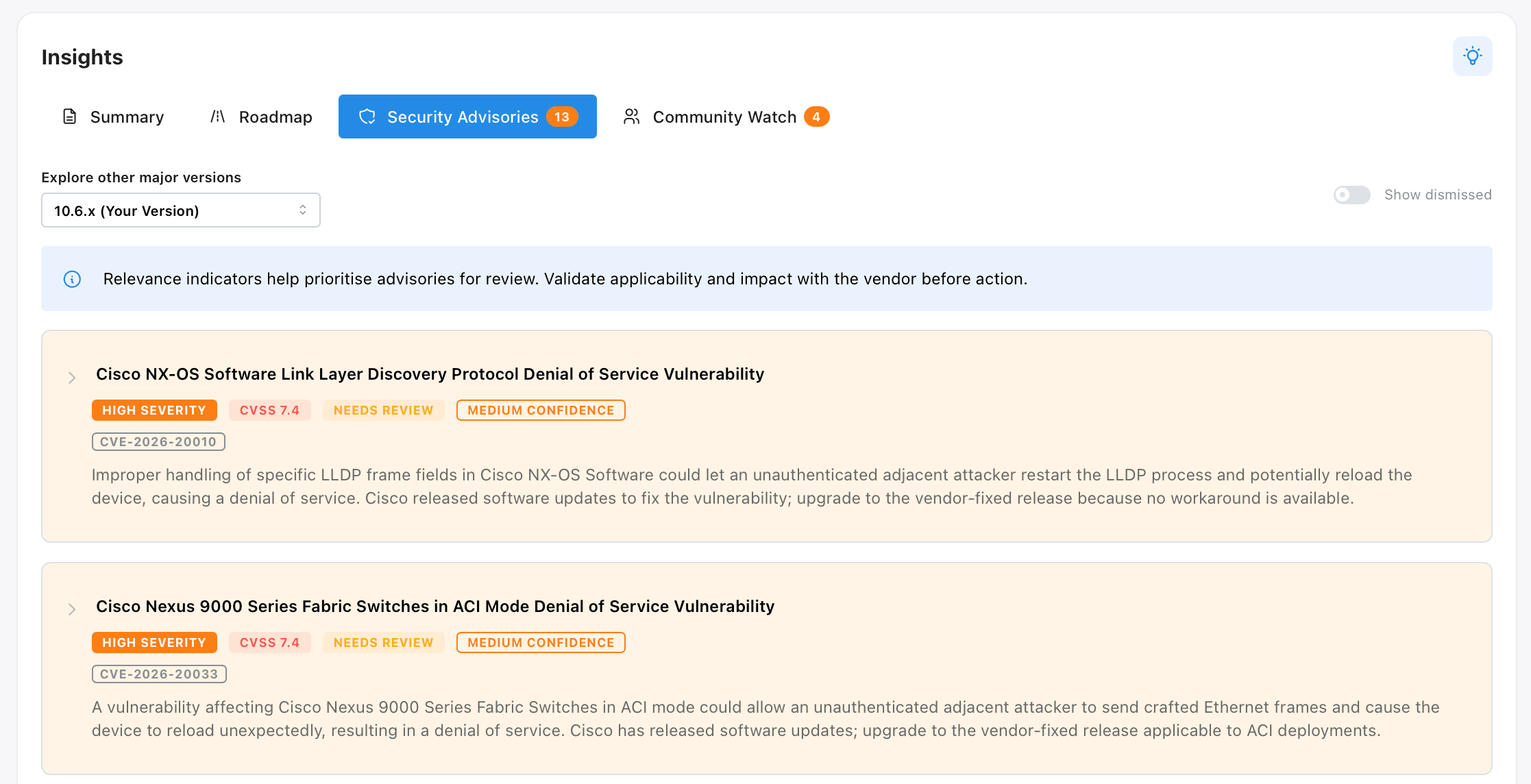
Task: Select the document icon beside Summary
Action: tap(69, 117)
